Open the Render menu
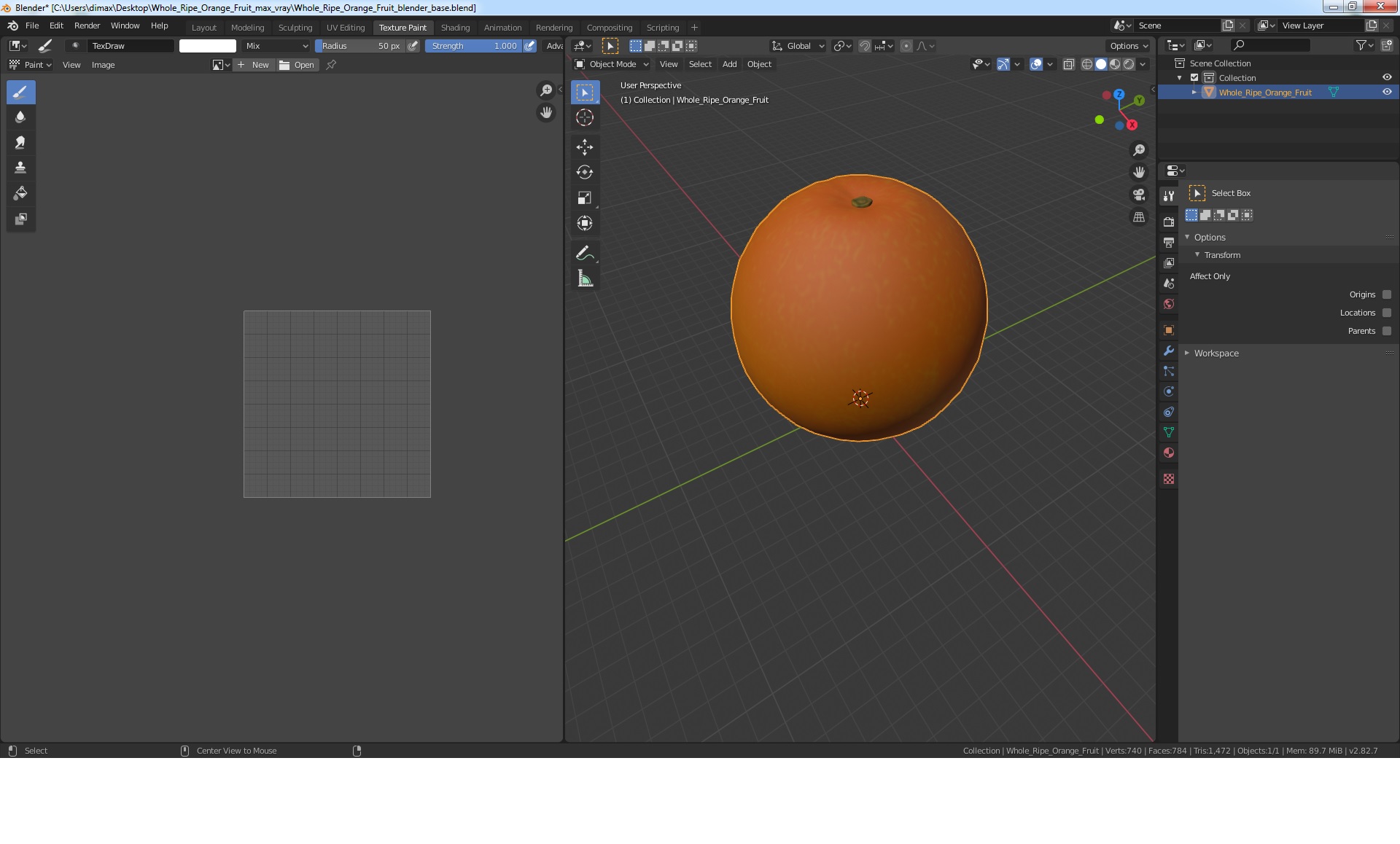 [x=87, y=26]
